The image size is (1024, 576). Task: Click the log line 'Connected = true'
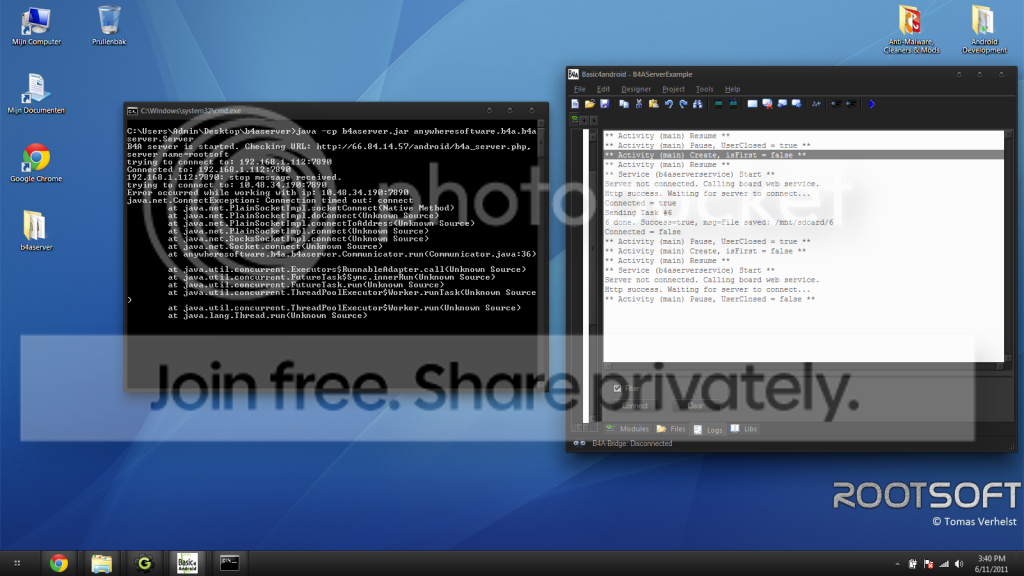tap(640, 203)
